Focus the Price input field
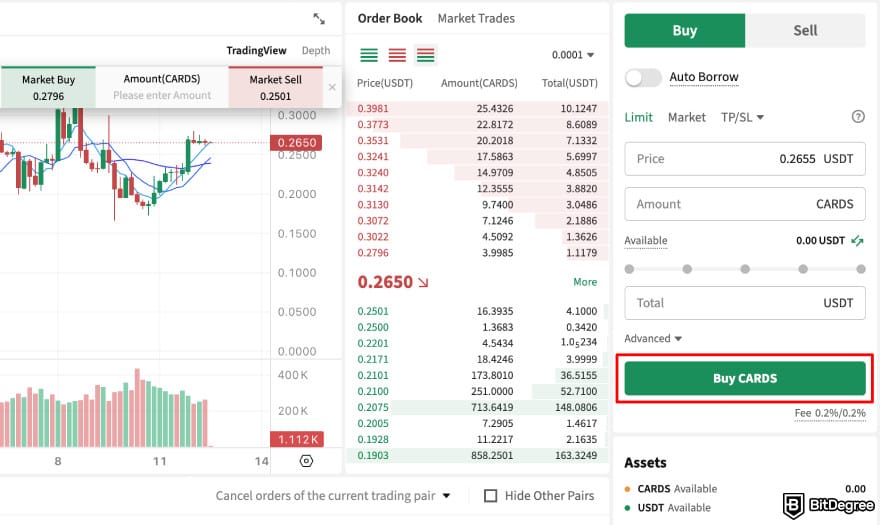 pyautogui.click(x=745, y=159)
